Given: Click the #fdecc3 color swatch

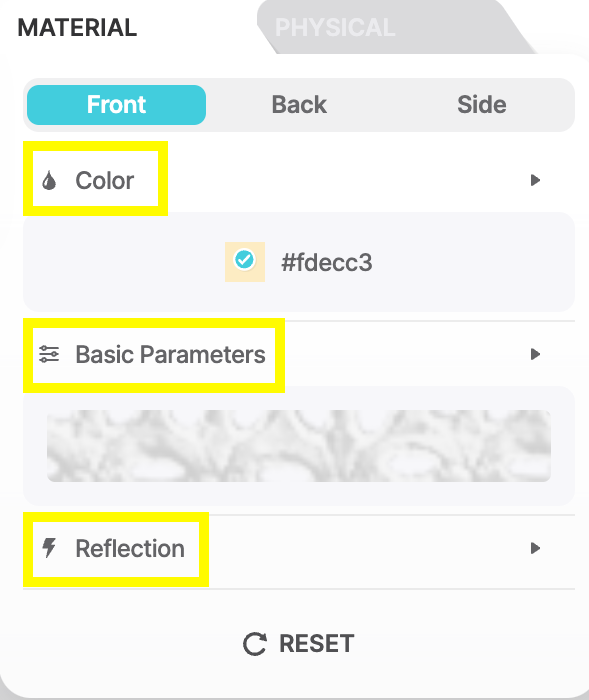Looking at the screenshot, I should click(245, 262).
